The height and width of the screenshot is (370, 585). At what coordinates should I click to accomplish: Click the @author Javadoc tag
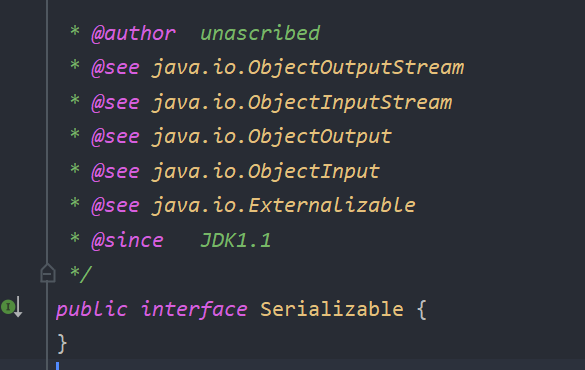tap(134, 34)
